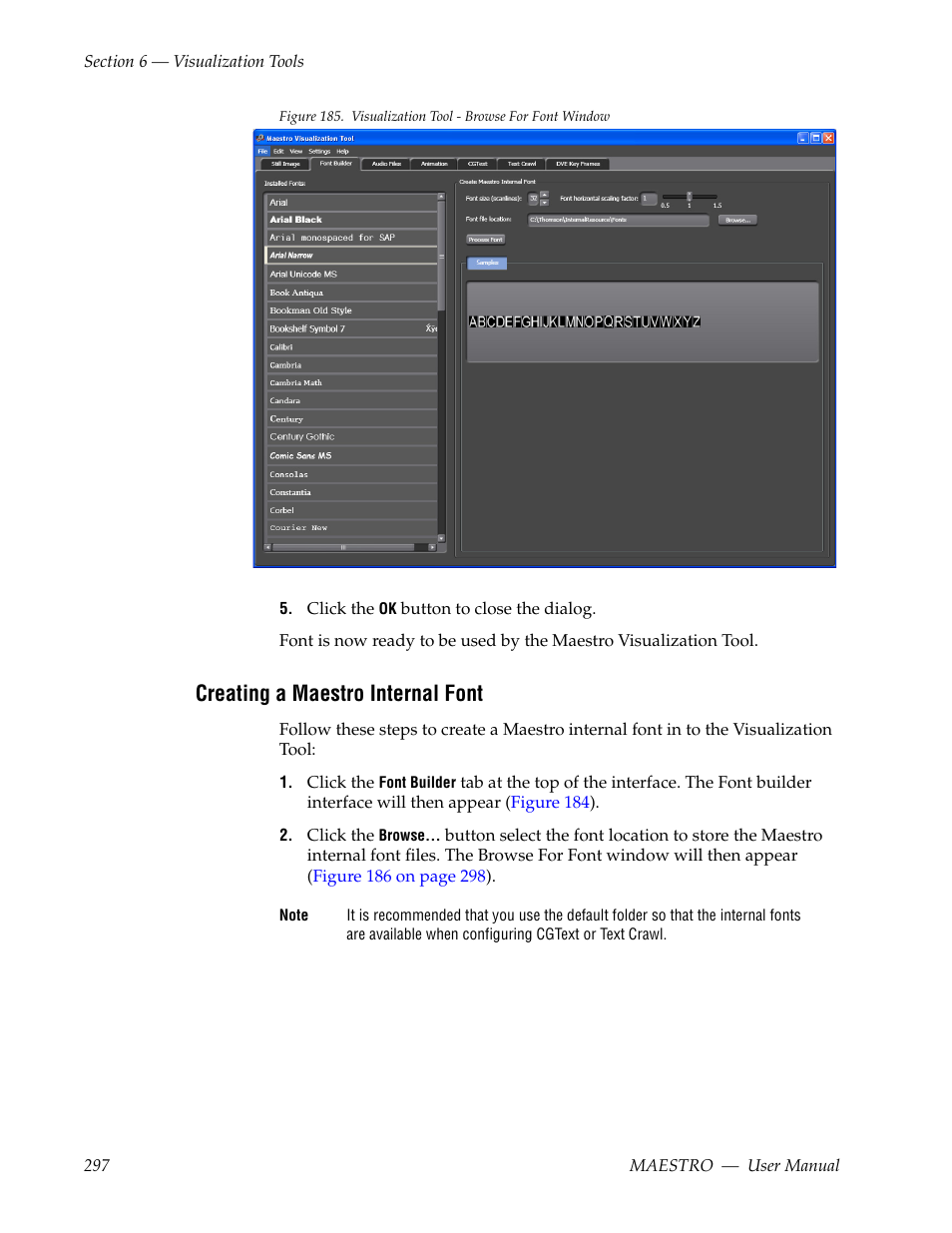952x1233 pixels.
Task: Click the Font size scanlines field
Action: point(533,199)
